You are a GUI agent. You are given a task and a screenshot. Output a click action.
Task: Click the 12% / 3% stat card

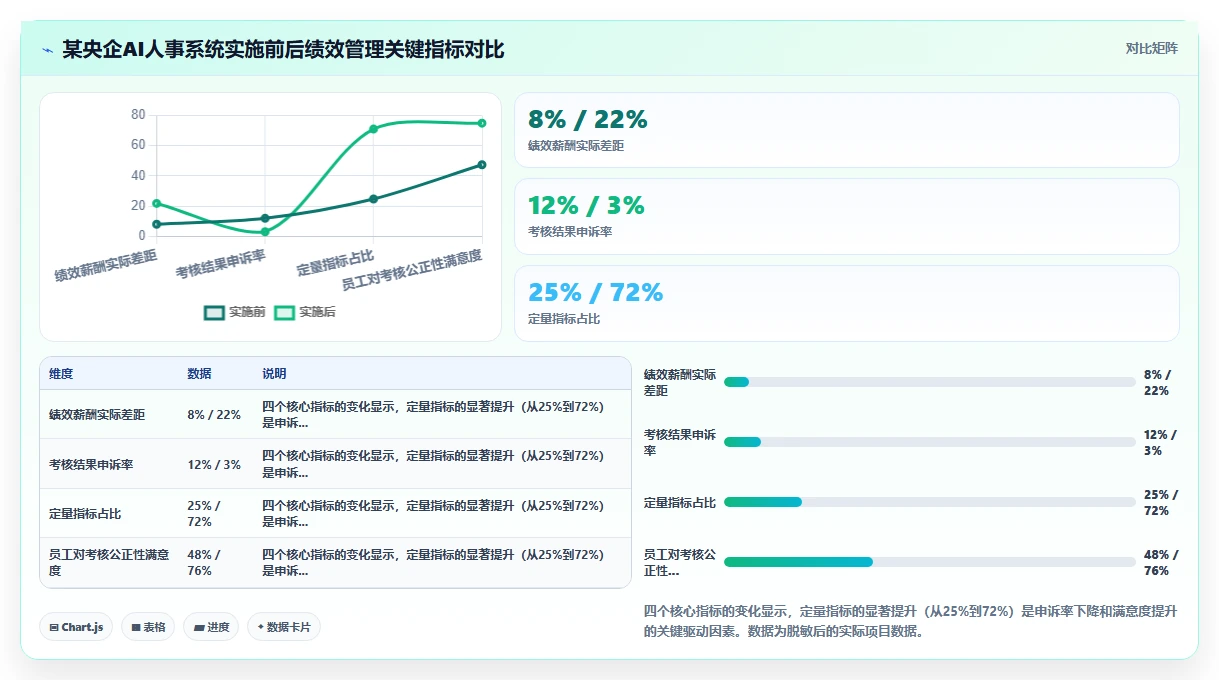point(846,216)
